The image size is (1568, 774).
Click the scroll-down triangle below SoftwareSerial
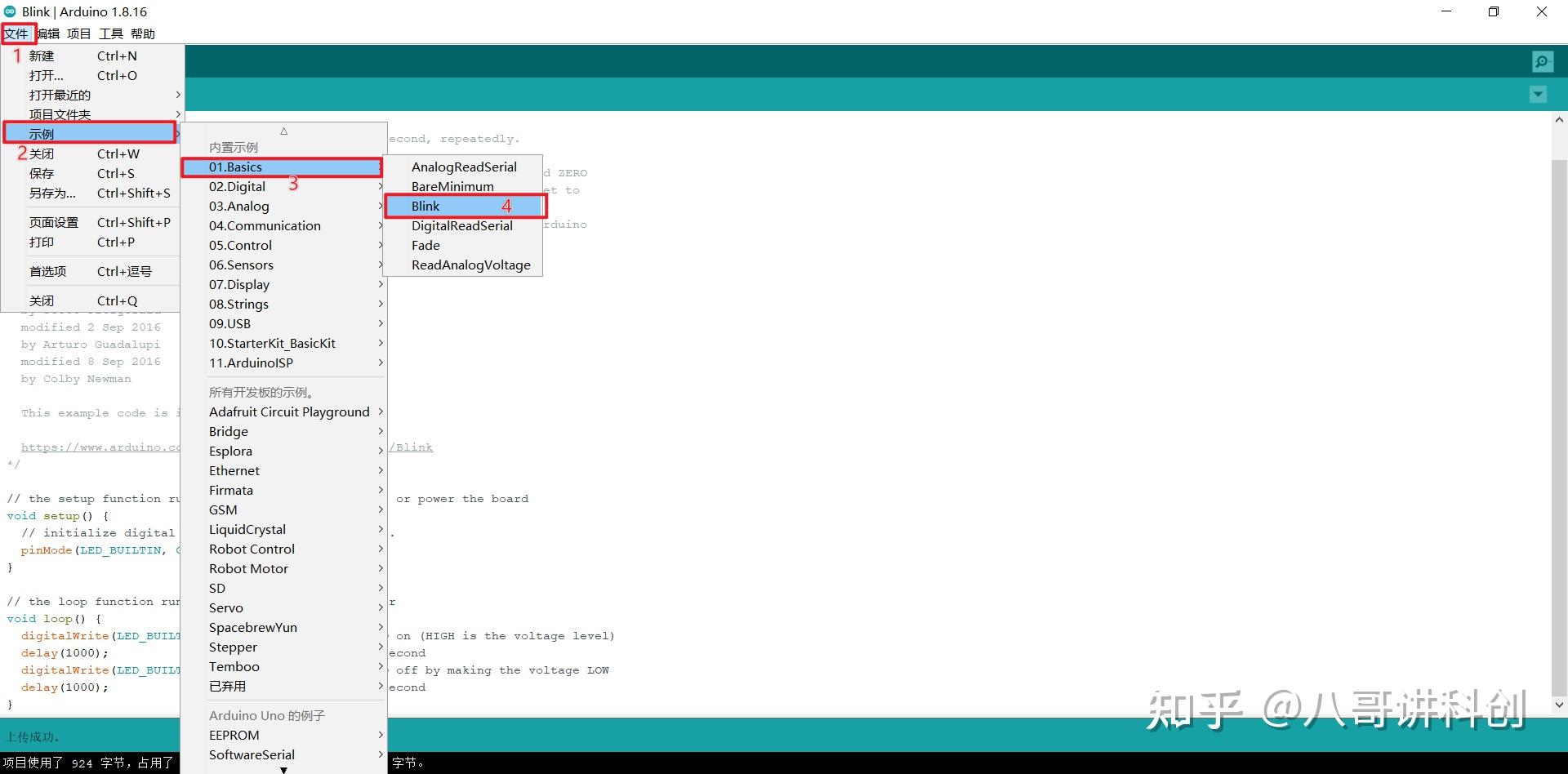click(283, 769)
